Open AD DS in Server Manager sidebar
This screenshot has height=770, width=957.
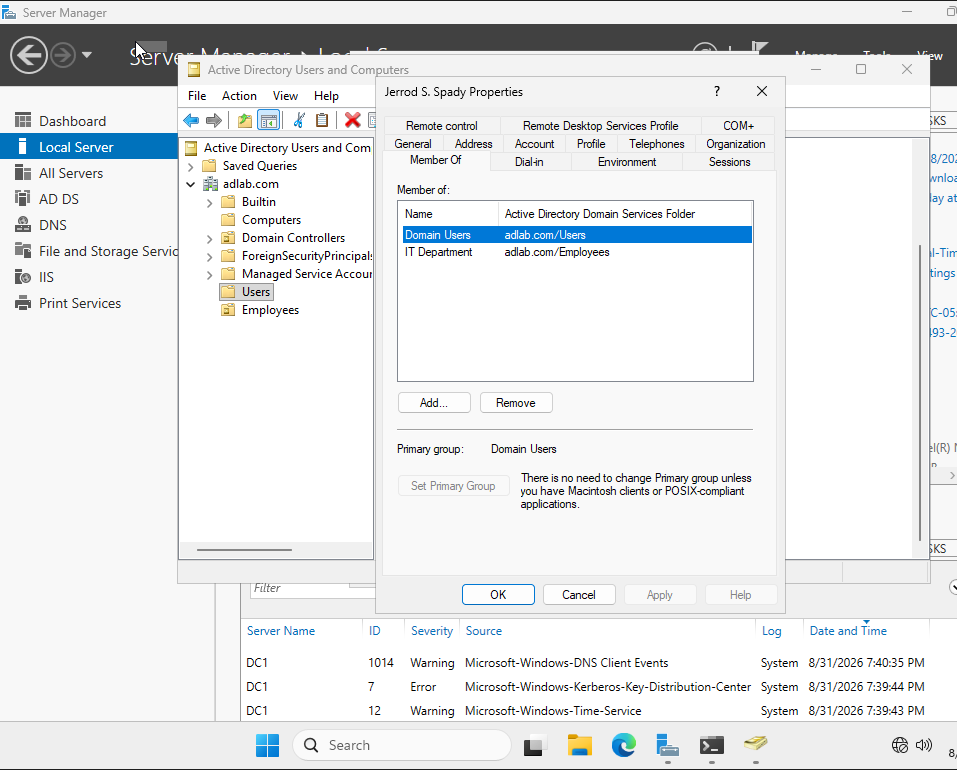click(x=59, y=199)
